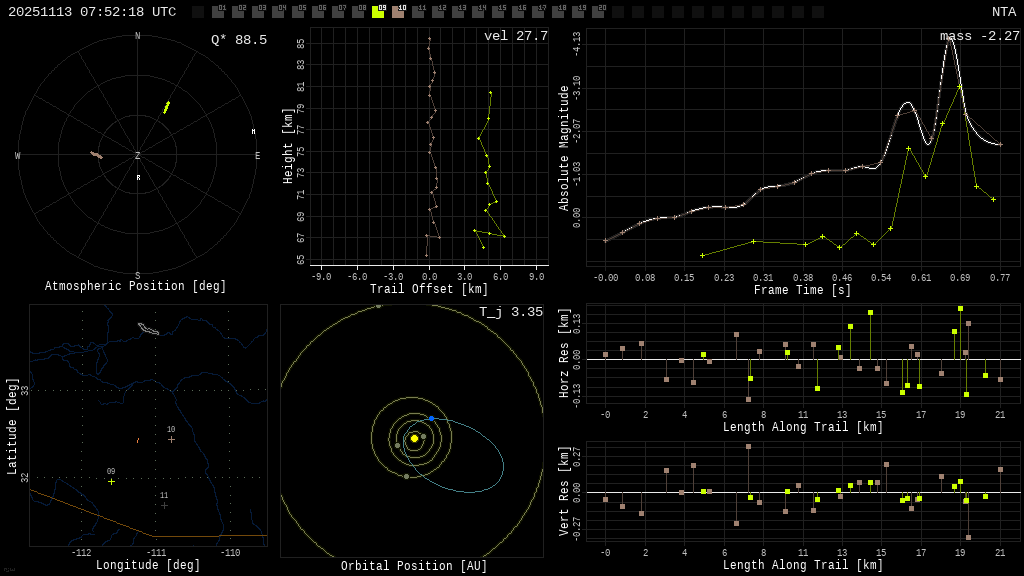Click the tan station 10 indicator box

[398, 12]
